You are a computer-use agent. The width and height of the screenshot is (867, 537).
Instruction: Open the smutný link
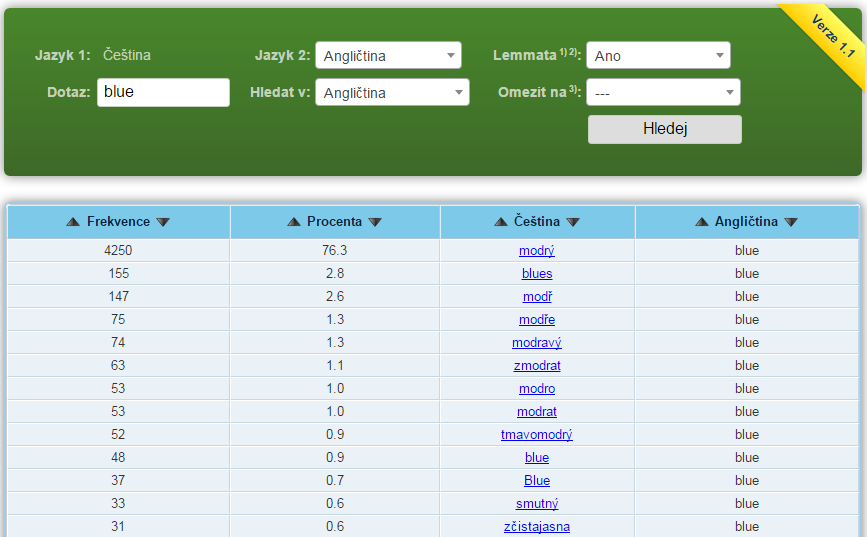coord(537,504)
